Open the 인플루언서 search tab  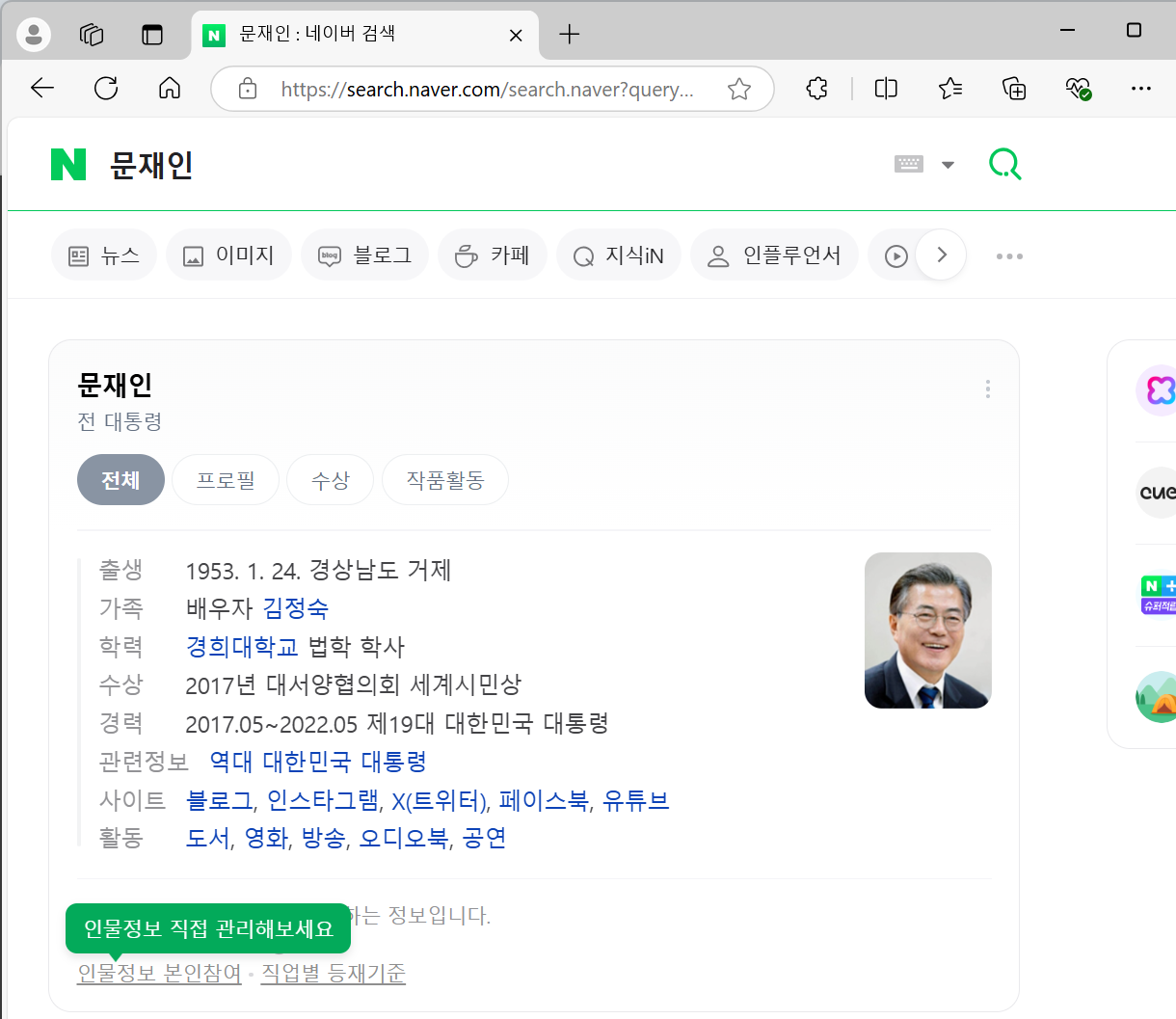coord(774,255)
